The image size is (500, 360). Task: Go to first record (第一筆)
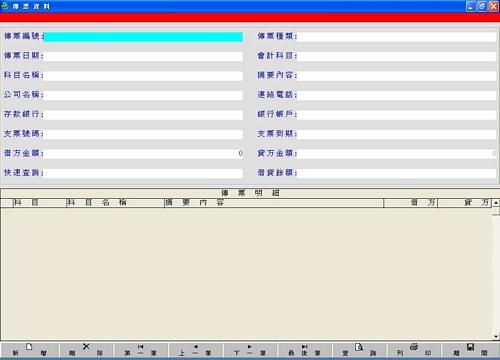[x=140, y=350]
